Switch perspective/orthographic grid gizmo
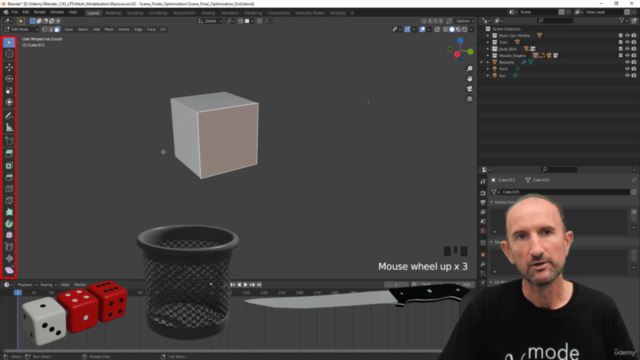Image resolution: width=640 pixels, height=360 pixels. 470,99
